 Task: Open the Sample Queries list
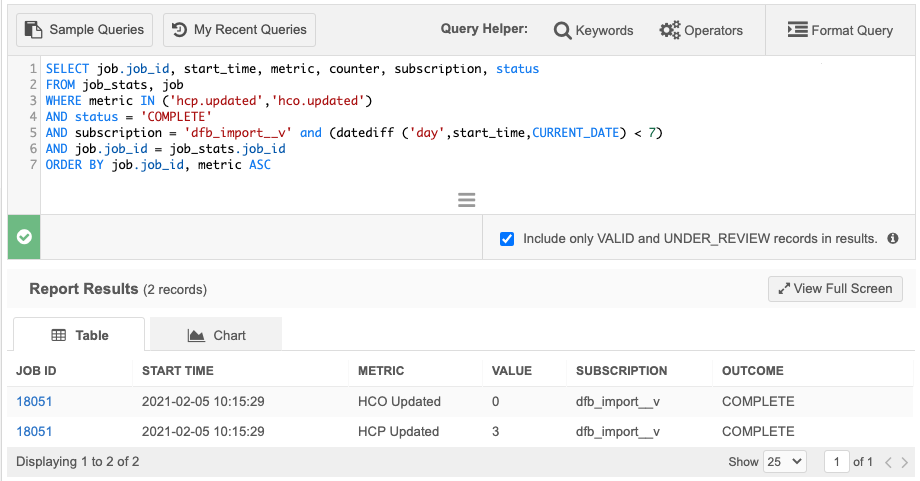point(85,30)
